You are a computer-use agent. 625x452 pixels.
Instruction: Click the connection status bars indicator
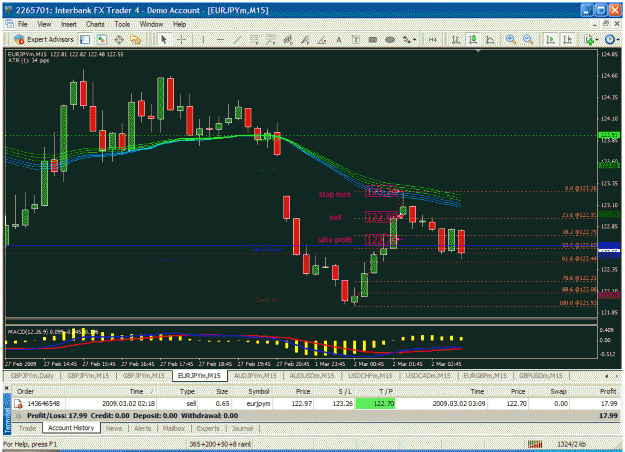(535, 444)
